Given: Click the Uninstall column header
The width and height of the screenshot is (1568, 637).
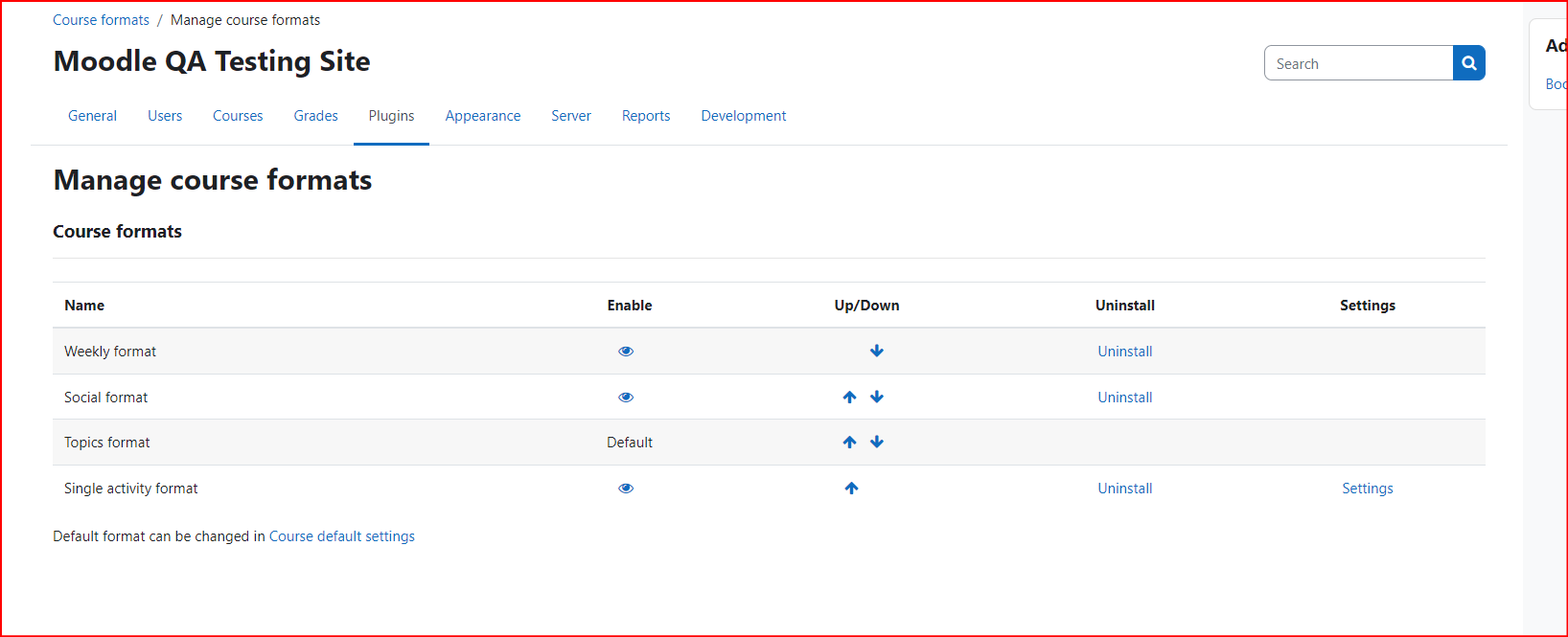Looking at the screenshot, I should pyautogui.click(x=1125, y=306).
